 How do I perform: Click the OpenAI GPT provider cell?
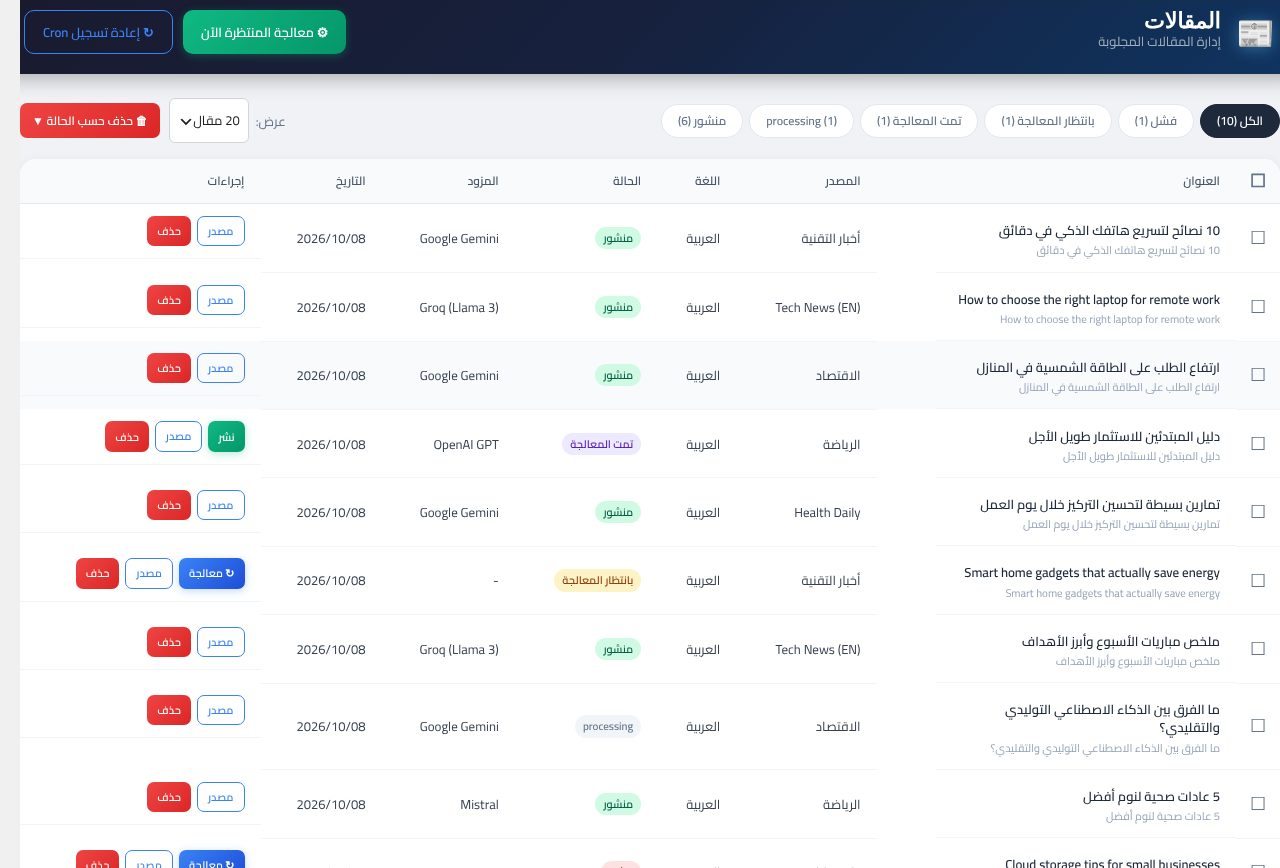466,444
